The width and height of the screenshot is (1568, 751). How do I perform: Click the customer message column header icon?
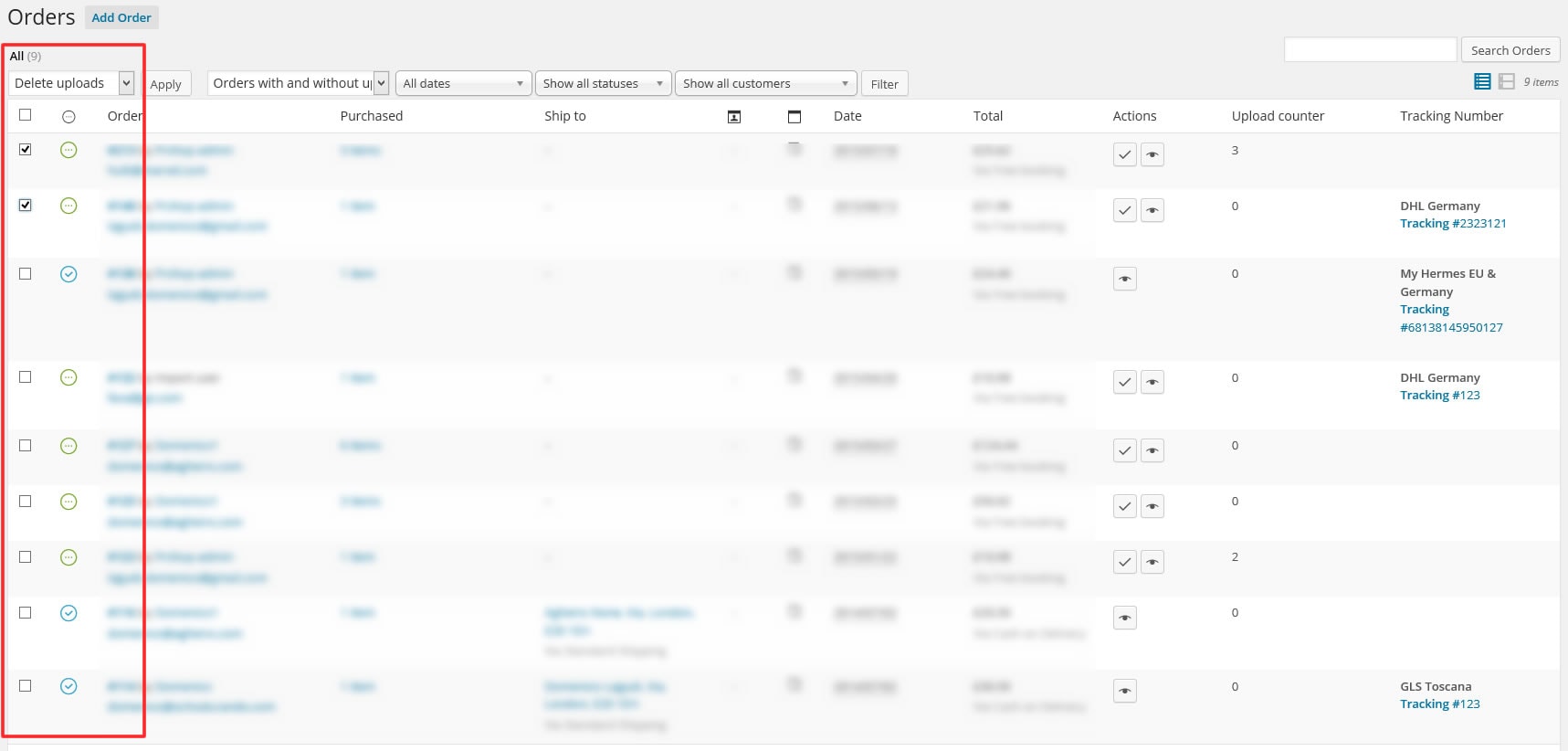click(x=734, y=117)
